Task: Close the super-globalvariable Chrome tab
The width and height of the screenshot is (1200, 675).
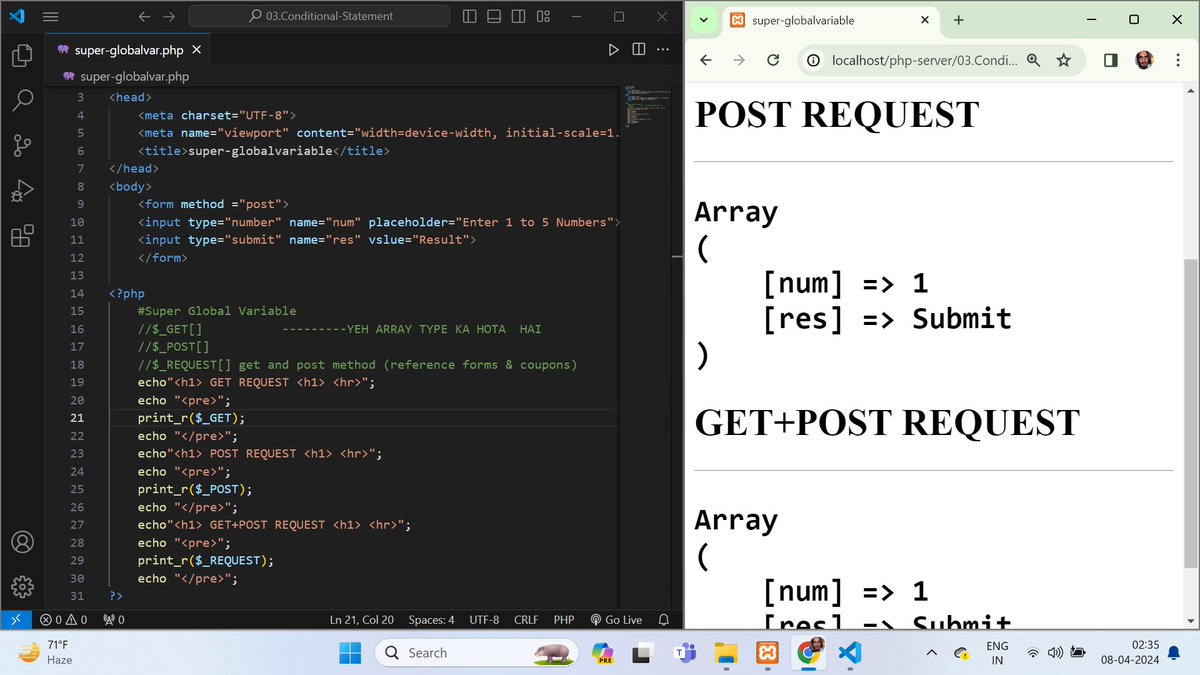Action: point(924,20)
